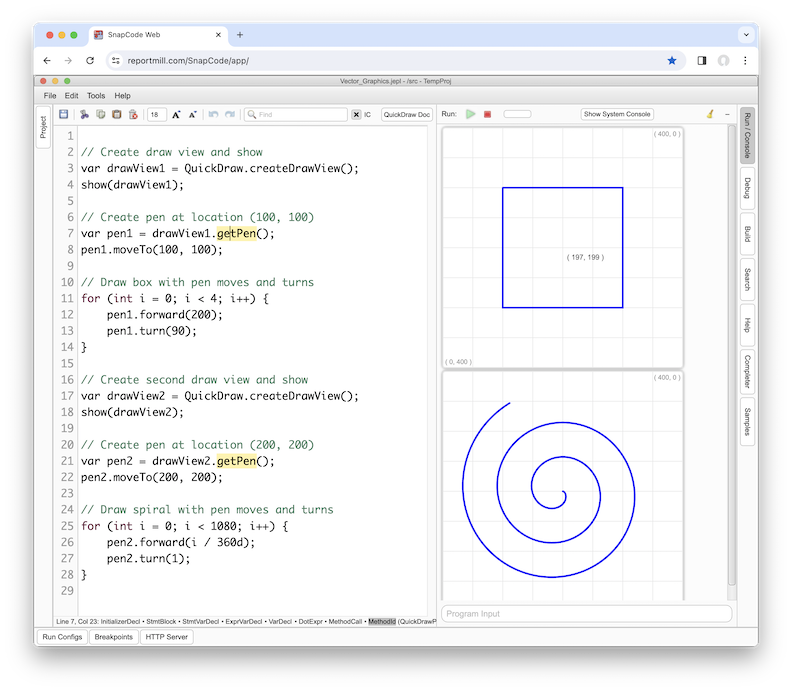Click Show System Console button
This screenshot has height=691, width=792.
617,114
